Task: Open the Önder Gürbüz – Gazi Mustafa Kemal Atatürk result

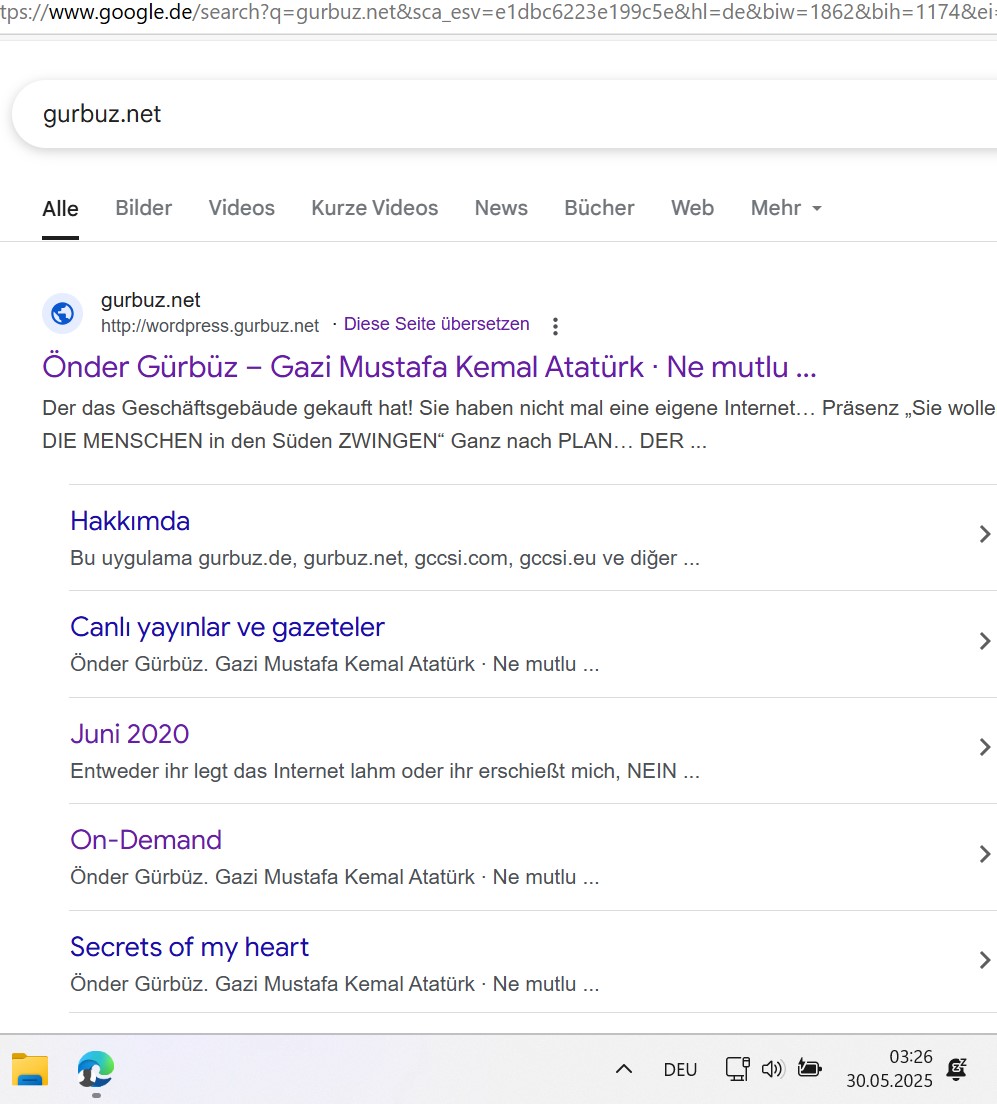Action: (429, 367)
